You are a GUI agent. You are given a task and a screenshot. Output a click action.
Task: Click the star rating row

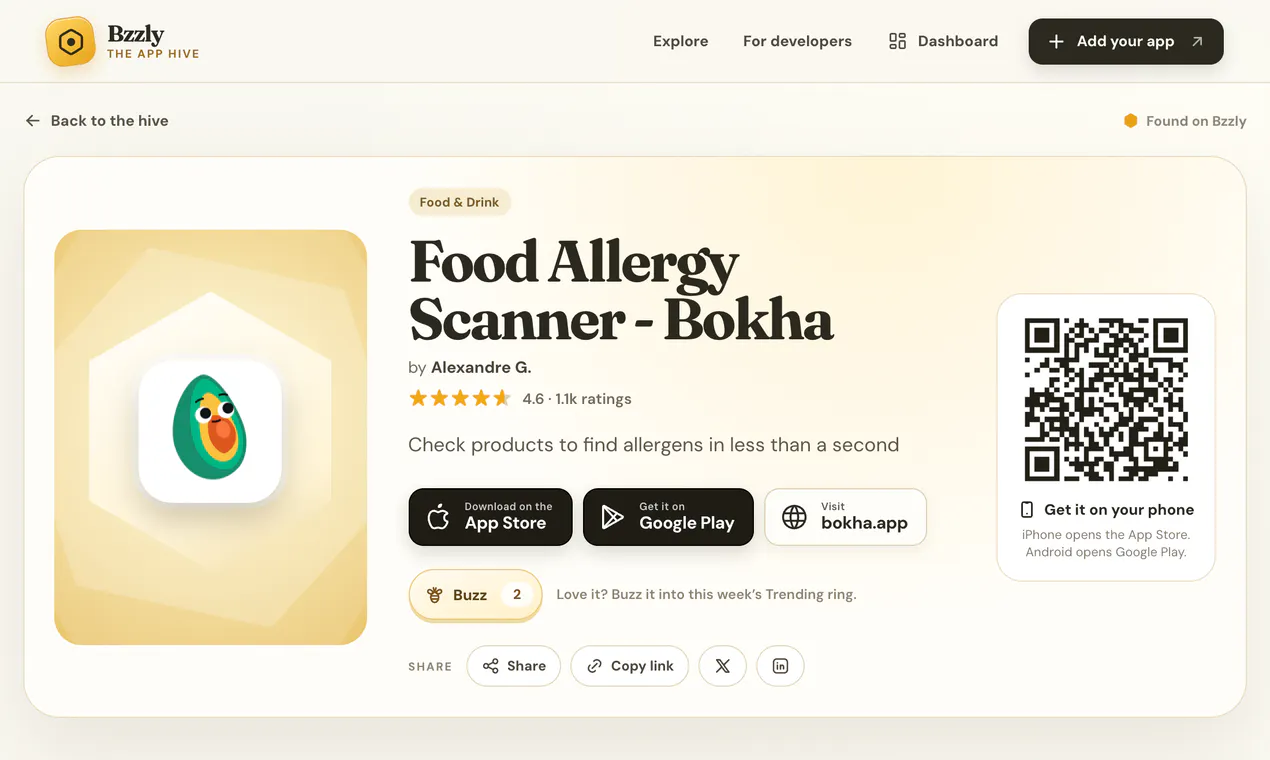520,399
